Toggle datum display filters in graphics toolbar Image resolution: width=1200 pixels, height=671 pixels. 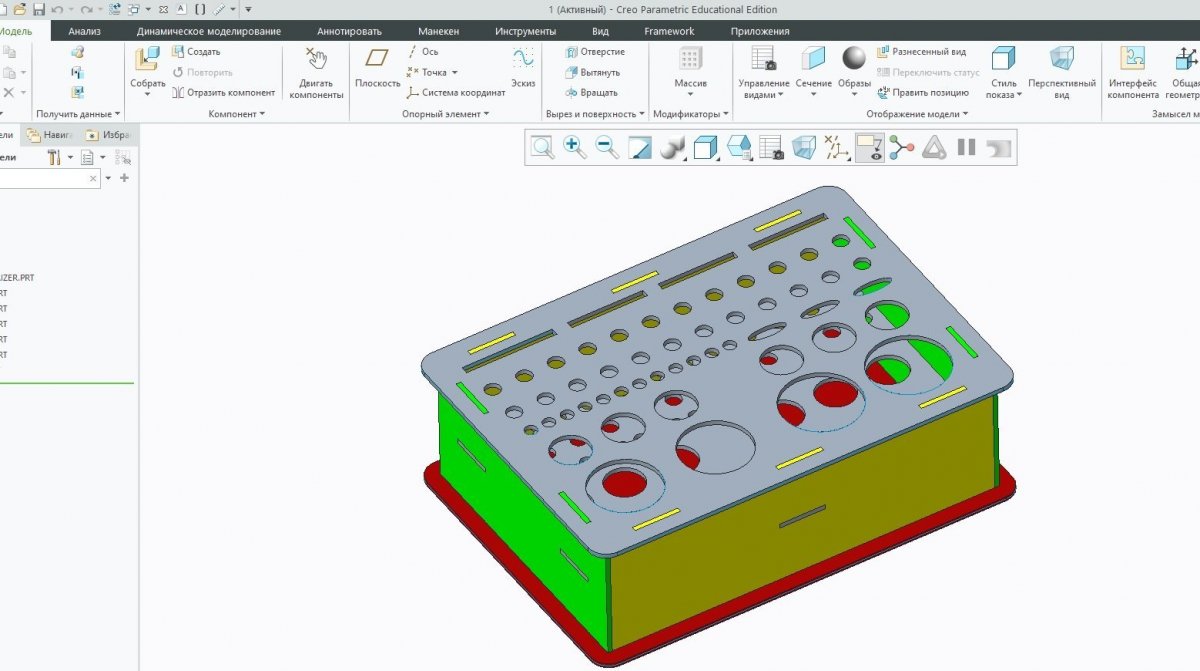pyautogui.click(x=836, y=148)
